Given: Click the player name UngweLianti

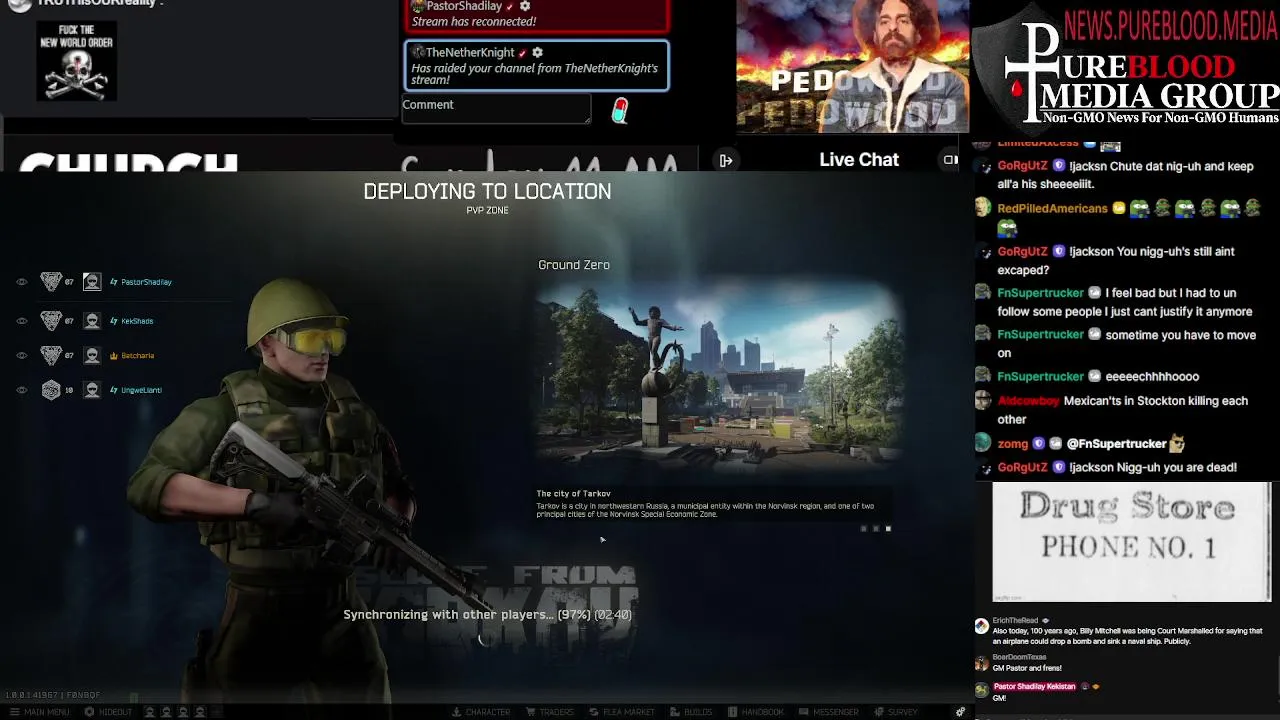Looking at the screenshot, I should click(x=141, y=390).
